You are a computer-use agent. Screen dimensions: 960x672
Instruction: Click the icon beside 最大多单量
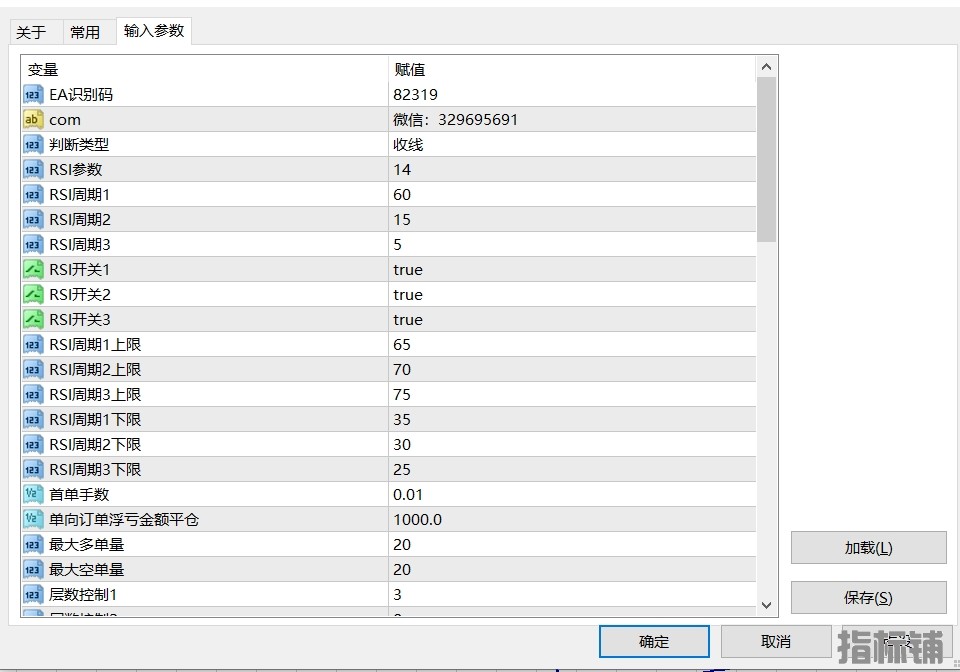pyautogui.click(x=33, y=545)
